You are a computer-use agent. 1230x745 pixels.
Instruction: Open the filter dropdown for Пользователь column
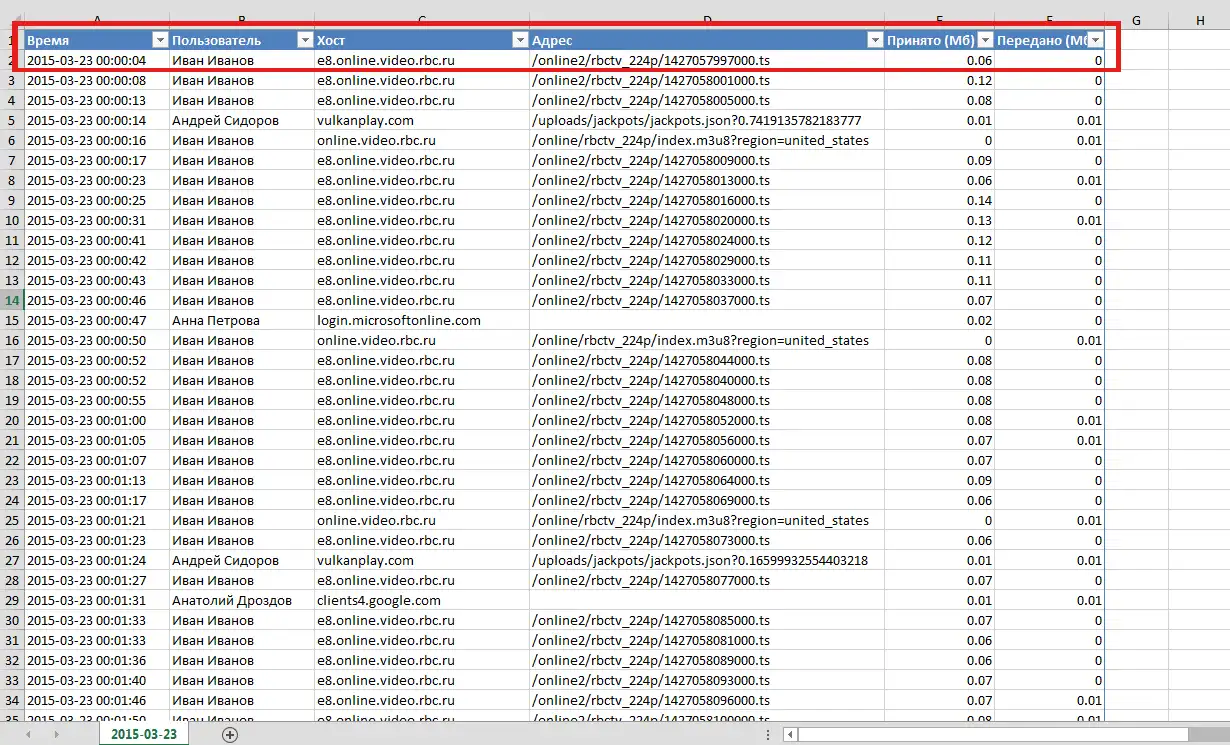[305, 40]
